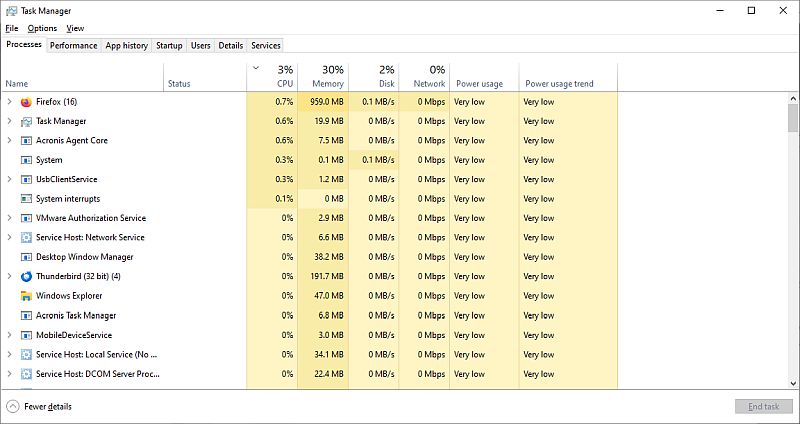Sort by Power usage trend column
The width and height of the screenshot is (800, 424).
tap(568, 78)
